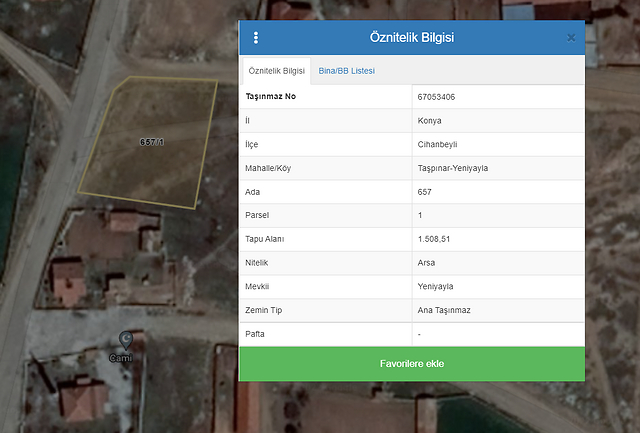Select the Ada value 657
This screenshot has height=433, width=640.
tap(425, 191)
